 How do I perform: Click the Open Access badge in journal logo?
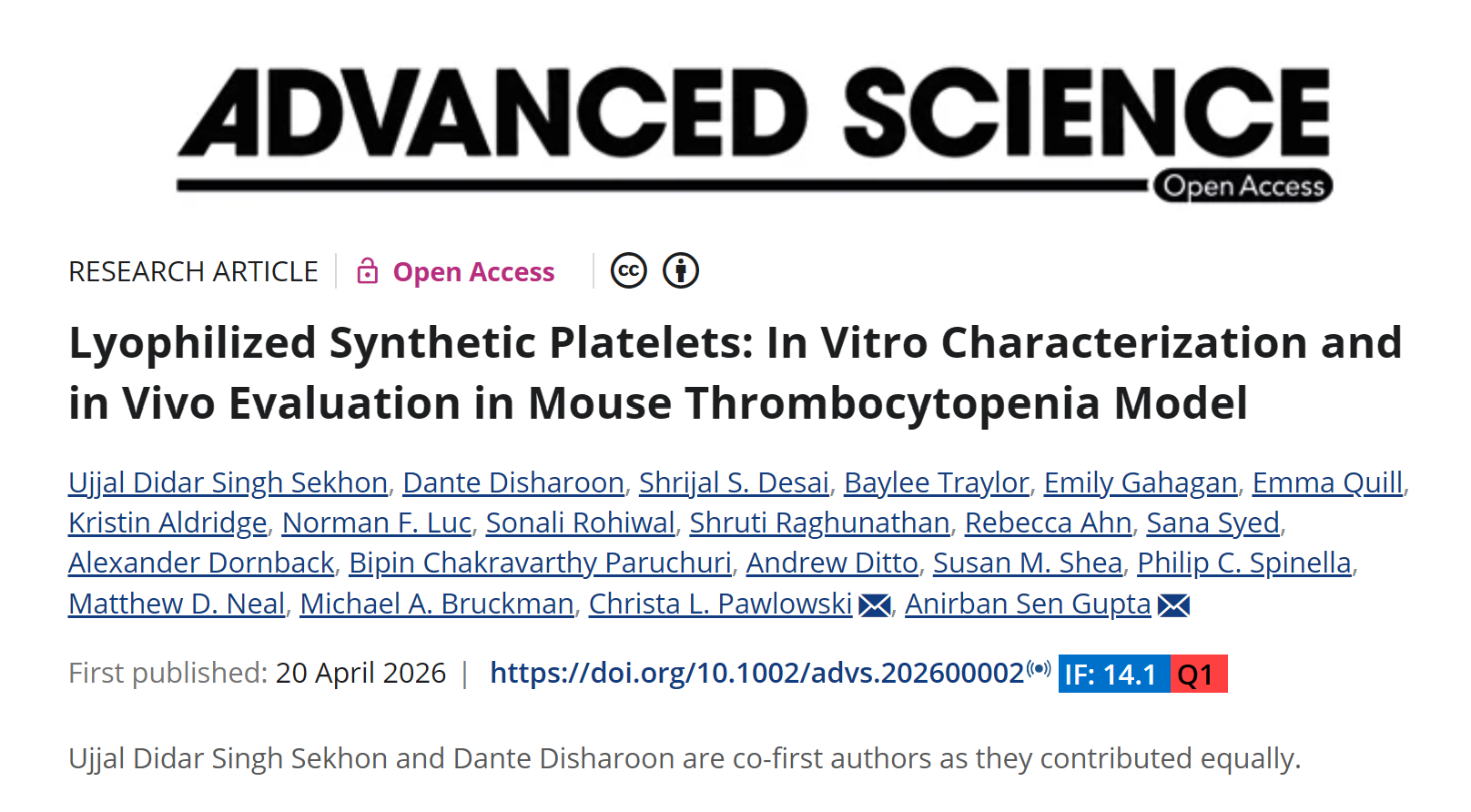[x=1243, y=186]
